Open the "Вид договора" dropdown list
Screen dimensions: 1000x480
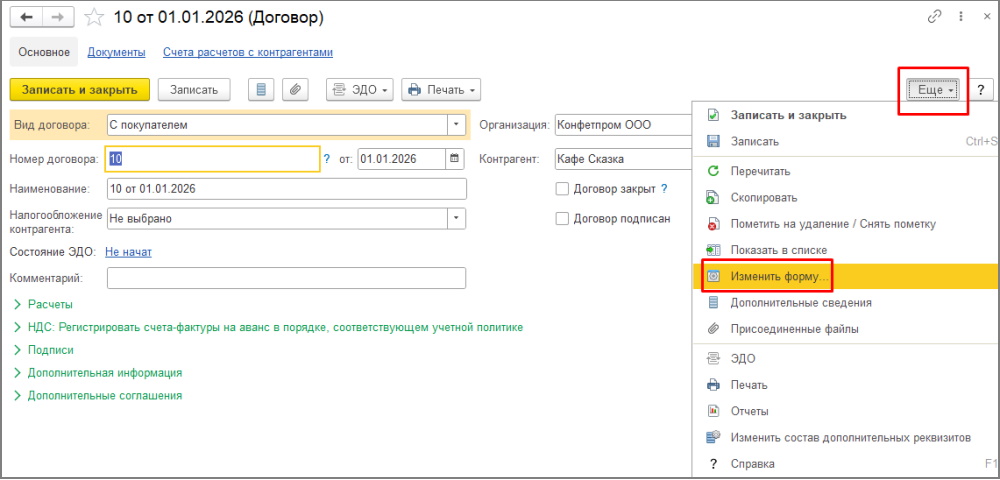tap(456, 125)
